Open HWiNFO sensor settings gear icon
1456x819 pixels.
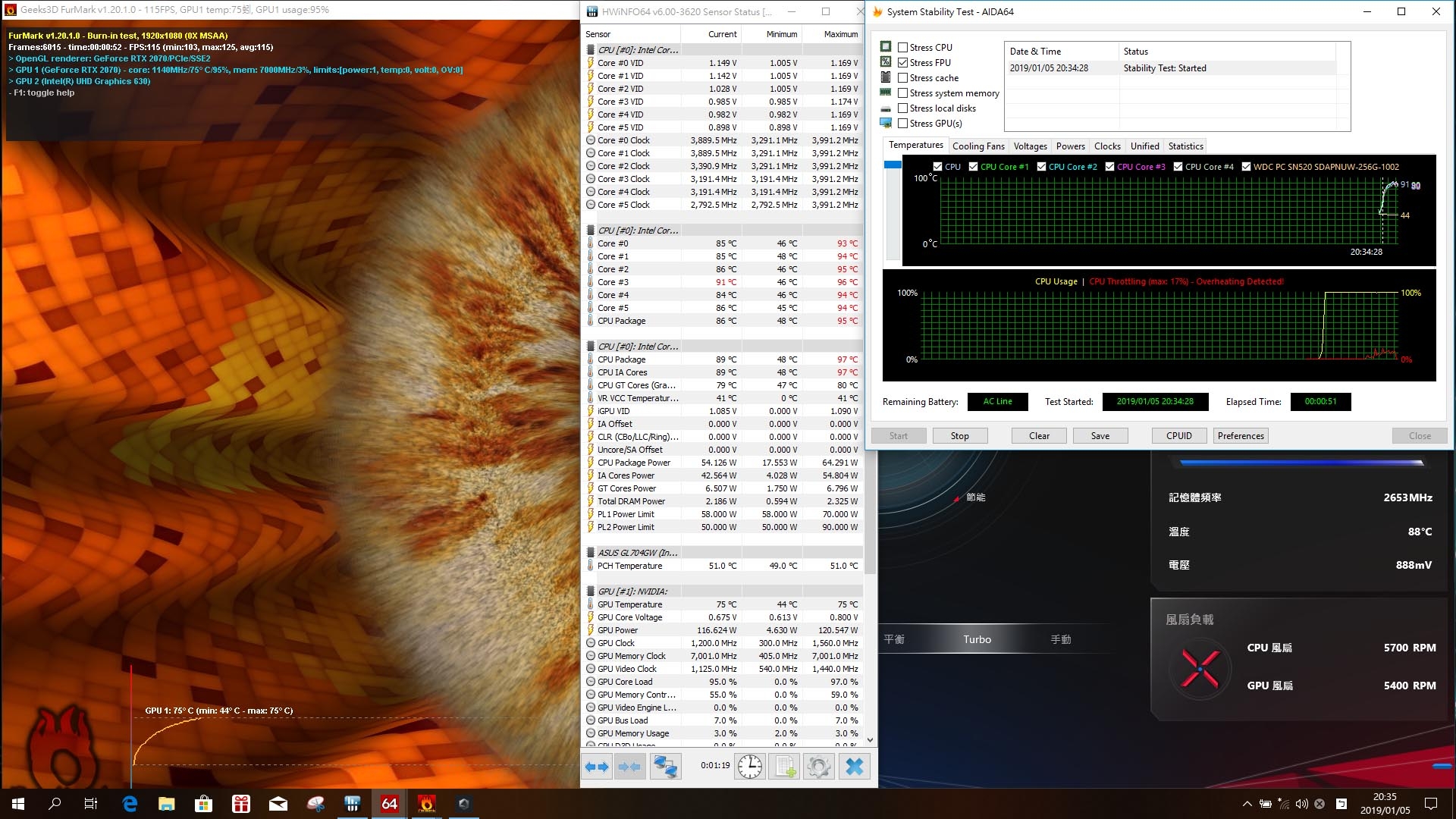point(818,767)
